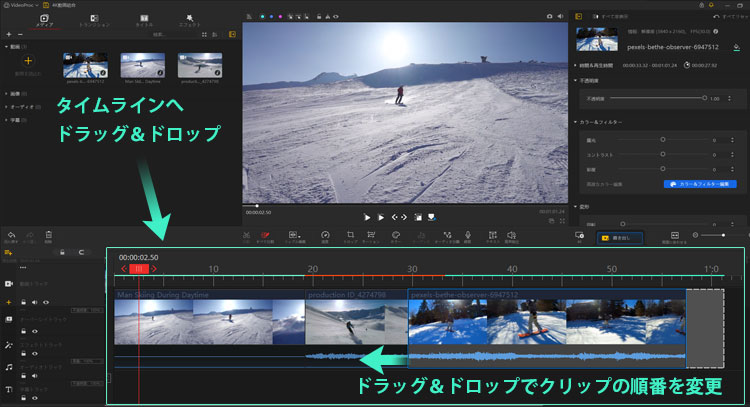
Task: Click the play-clip button beside play
Action: 381,217
